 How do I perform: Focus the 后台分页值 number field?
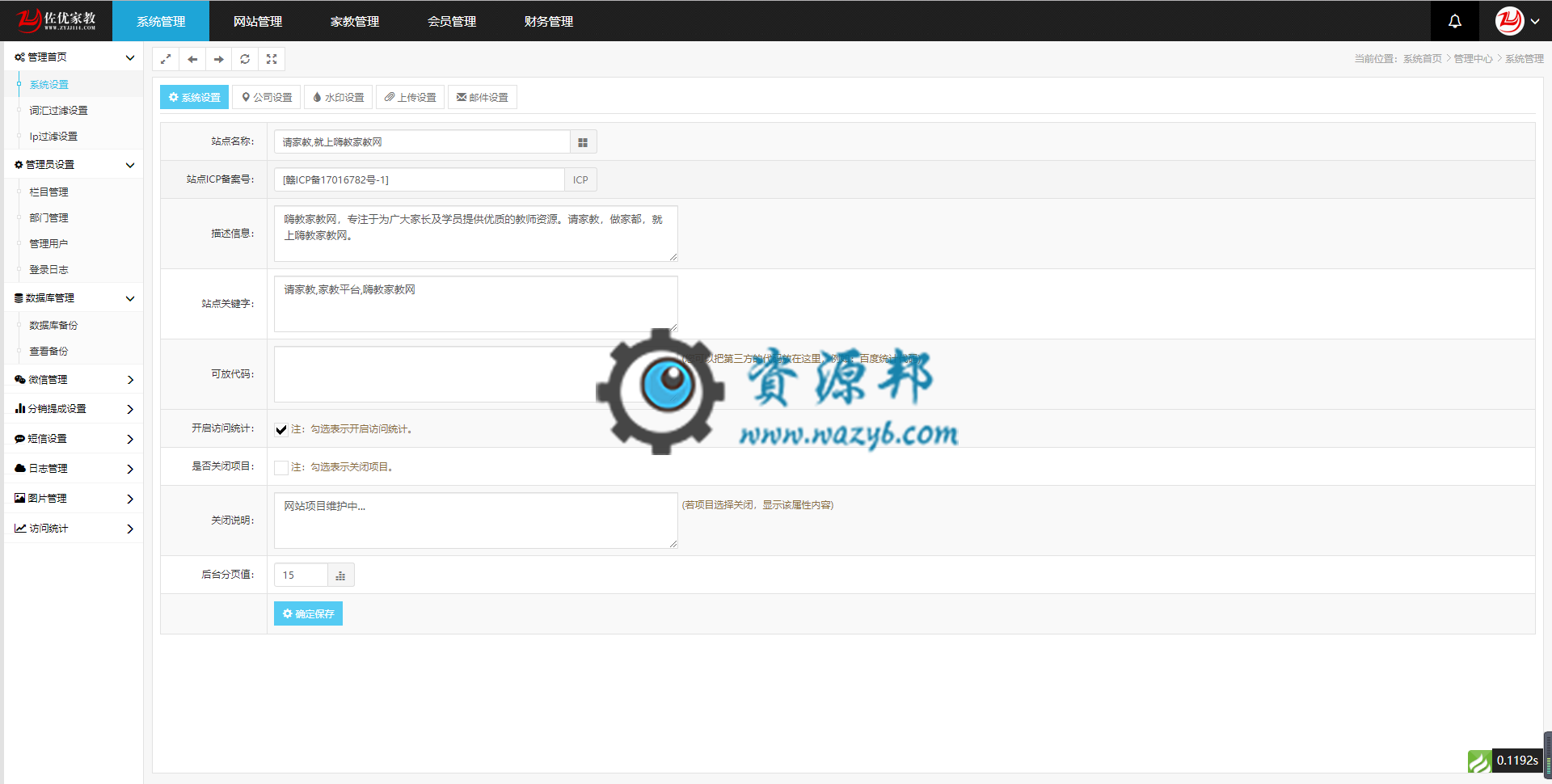[x=301, y=575]
